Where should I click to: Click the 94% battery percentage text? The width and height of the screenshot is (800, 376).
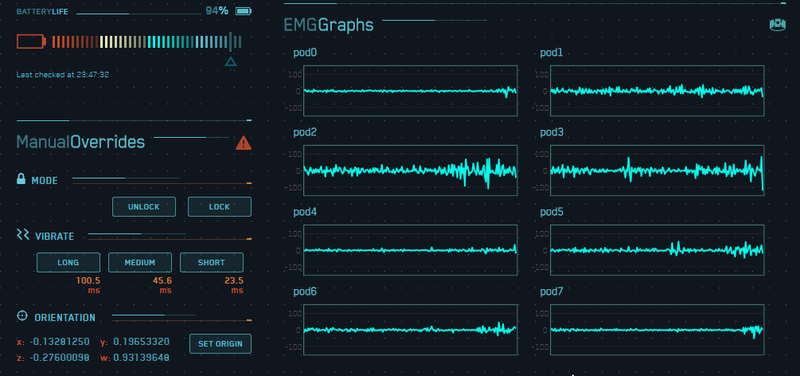coord(217,10)
